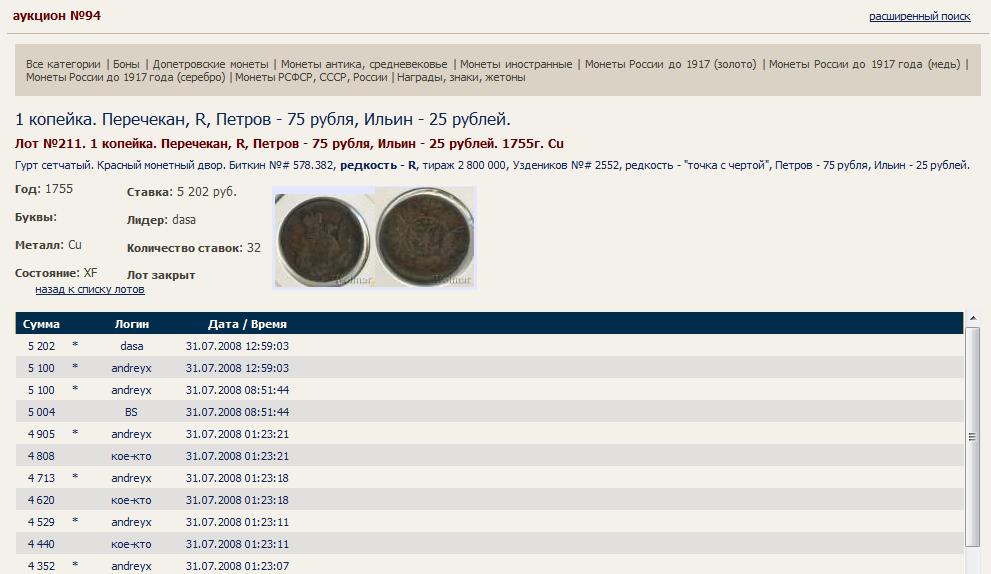Select 'Монеты России до 1917 года (медь)'
The image size is (991, 574).
864,64
